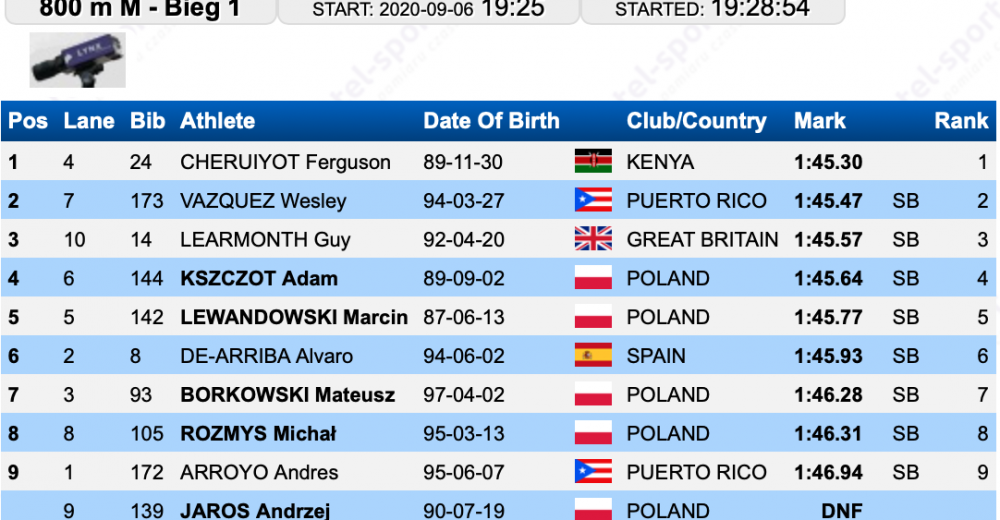Click the Date Of Birth column header
This screenshot has width=1000, height=520.
tap(491, 121)
